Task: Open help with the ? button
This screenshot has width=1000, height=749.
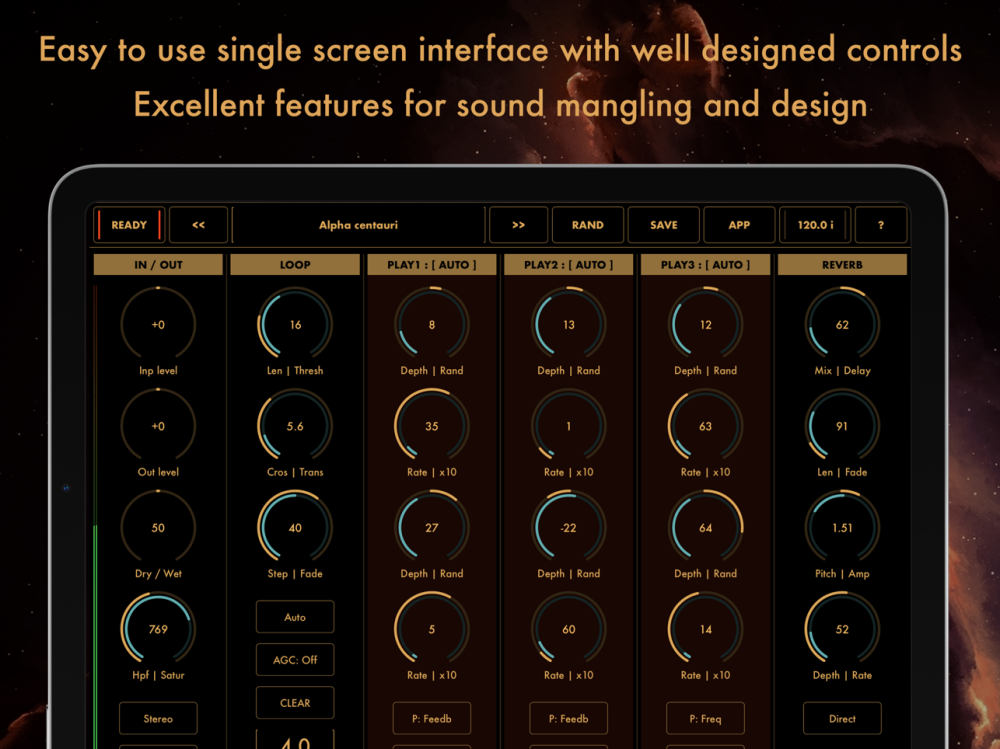Action: pyautogui.click(x=881, y=225)
